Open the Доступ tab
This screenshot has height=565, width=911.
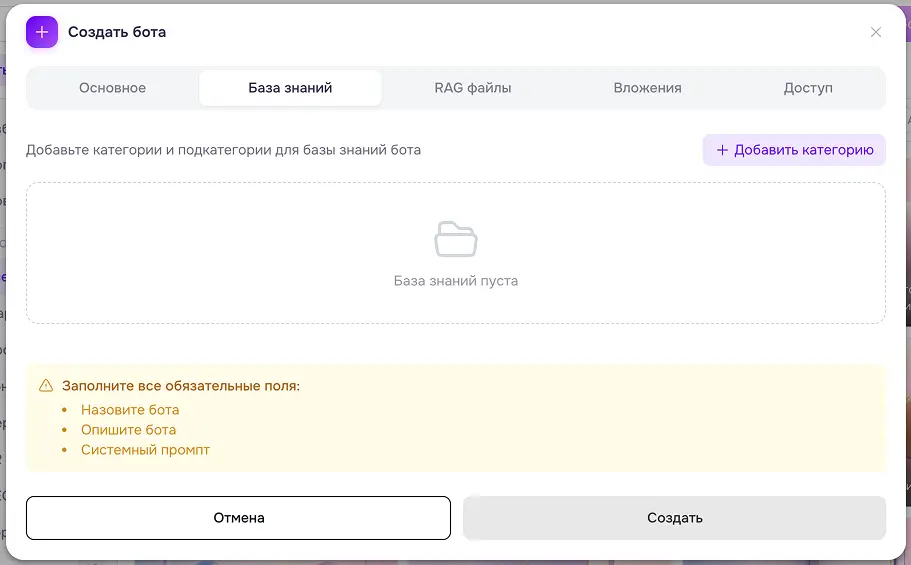(808, 88)
